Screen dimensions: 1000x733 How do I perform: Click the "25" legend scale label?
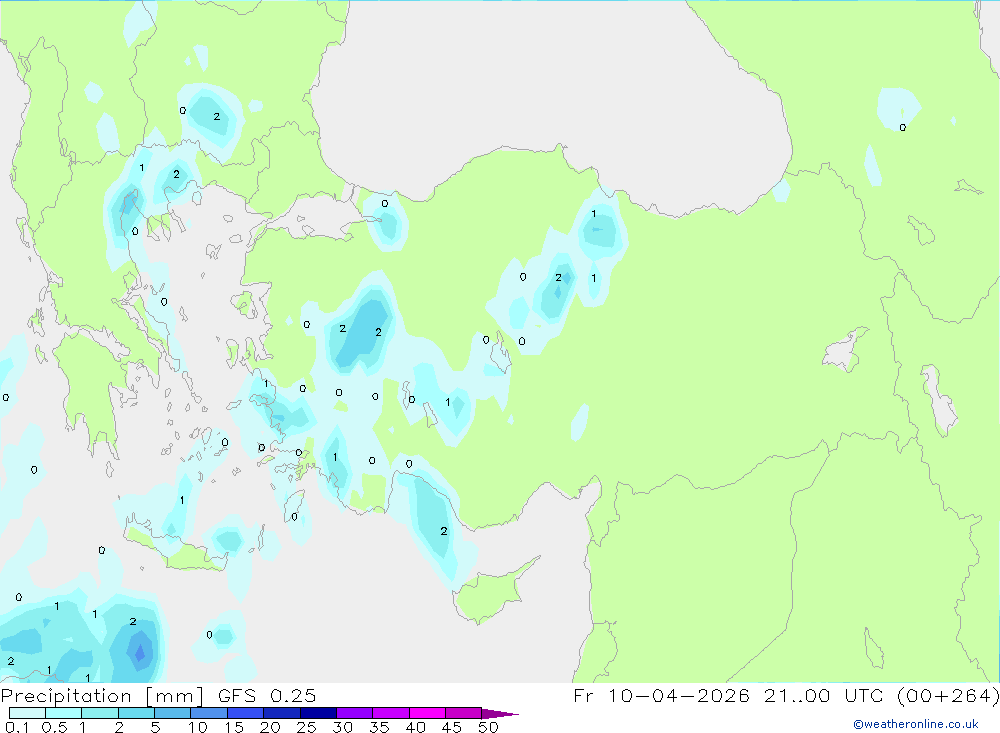tap(306, 727)
